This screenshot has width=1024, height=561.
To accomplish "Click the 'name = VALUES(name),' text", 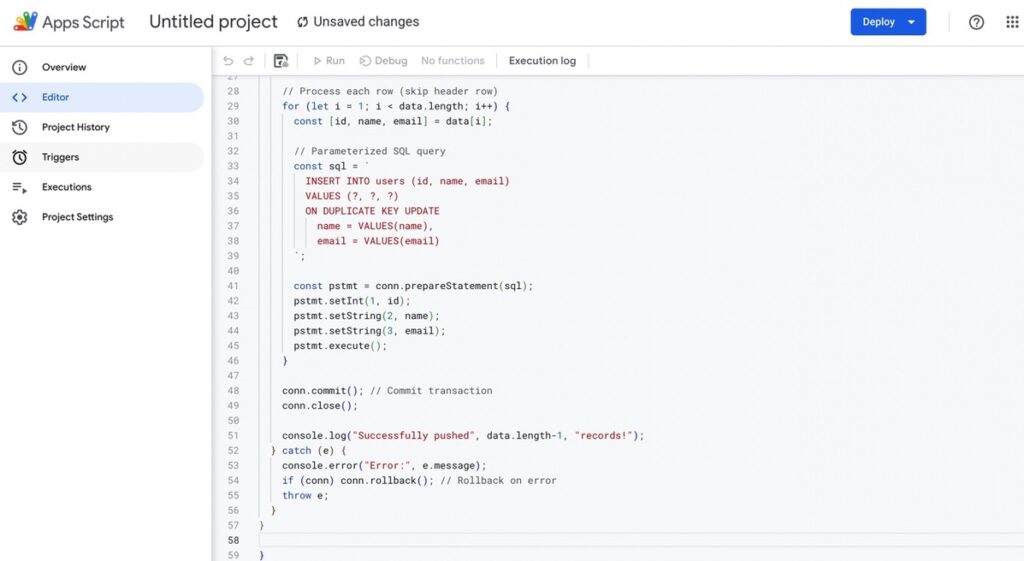I will coord(375,226).
